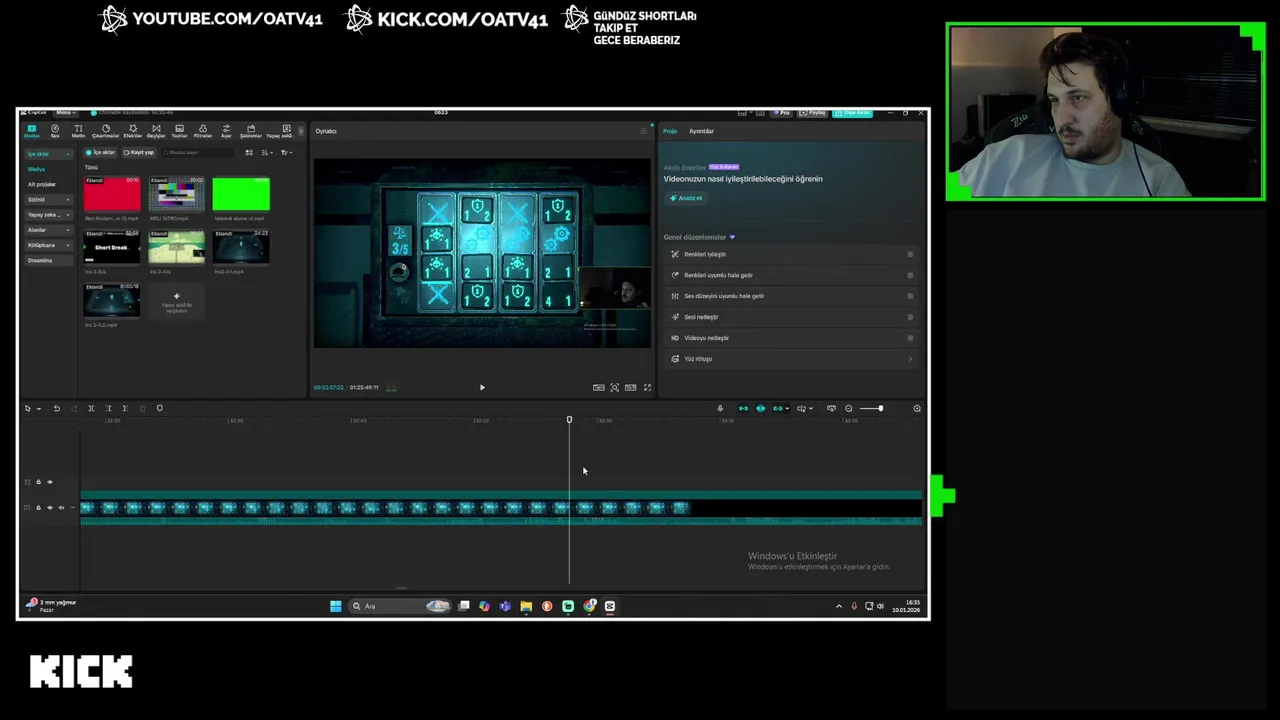The height and width of the screenshot is (720, 1280).
Task: Click the İçe aktar import button
Action: 101,152
